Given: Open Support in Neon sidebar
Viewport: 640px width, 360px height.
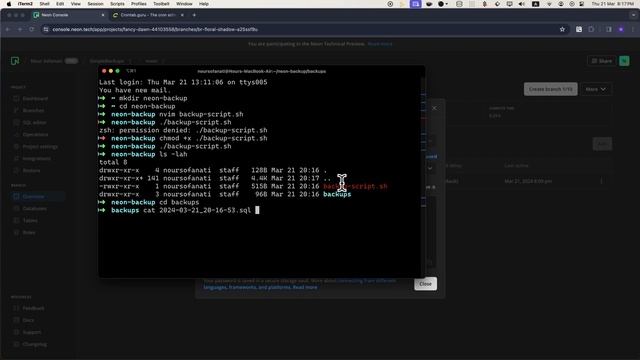Looking at the screenshot, I should click(31, 332).
